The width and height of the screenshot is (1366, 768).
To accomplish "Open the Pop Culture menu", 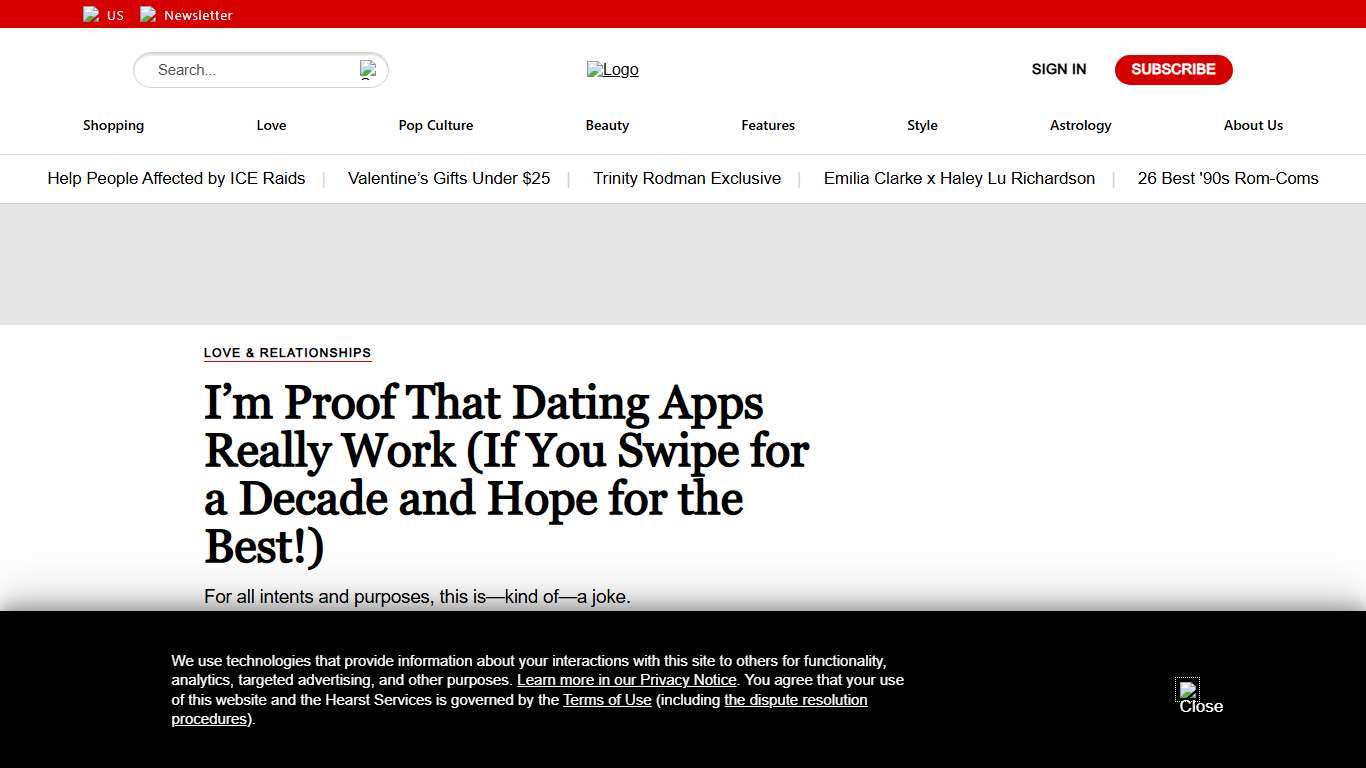I will (x=436, y=125).
